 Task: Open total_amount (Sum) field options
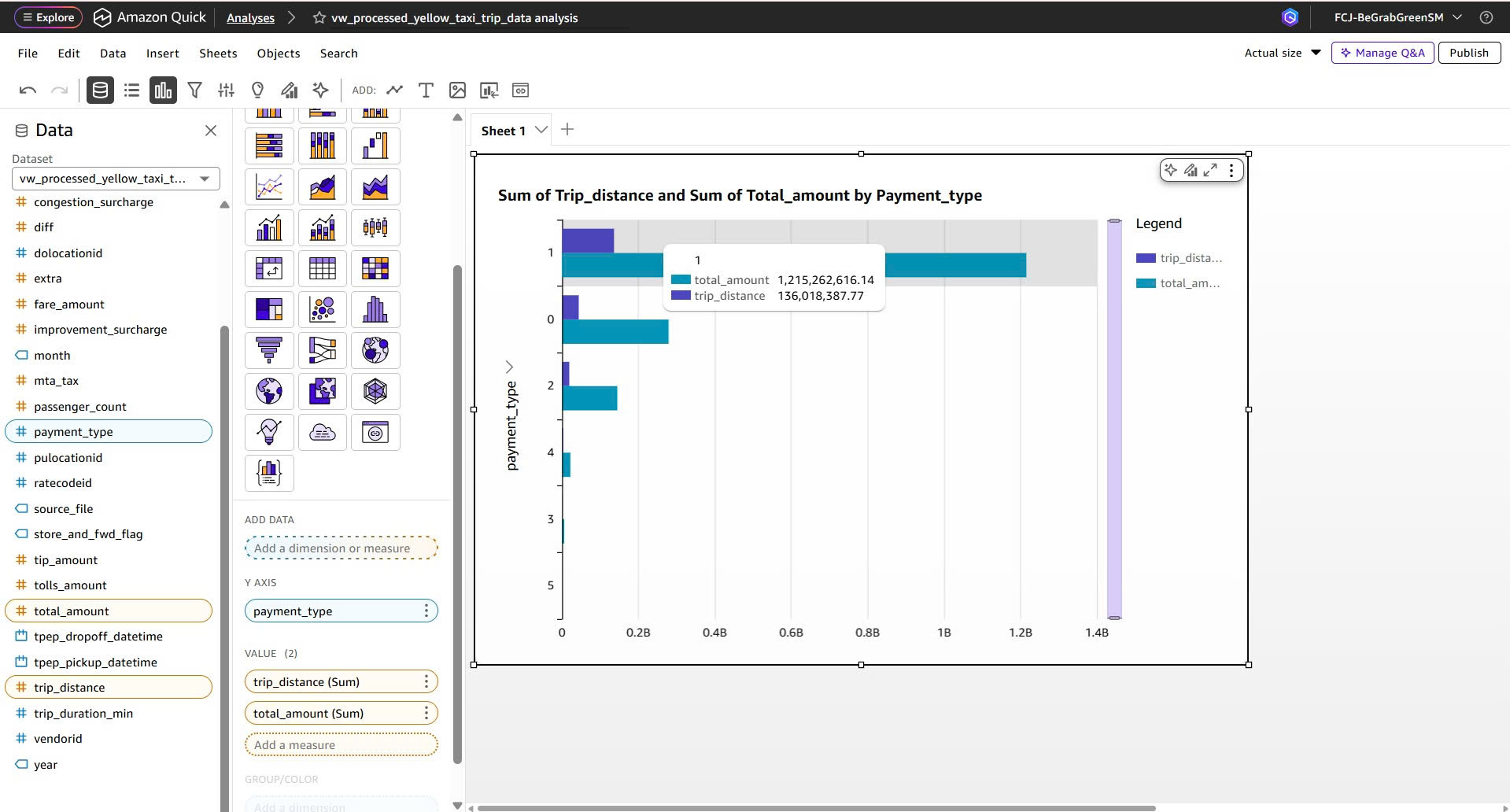(x=426, y=713)
